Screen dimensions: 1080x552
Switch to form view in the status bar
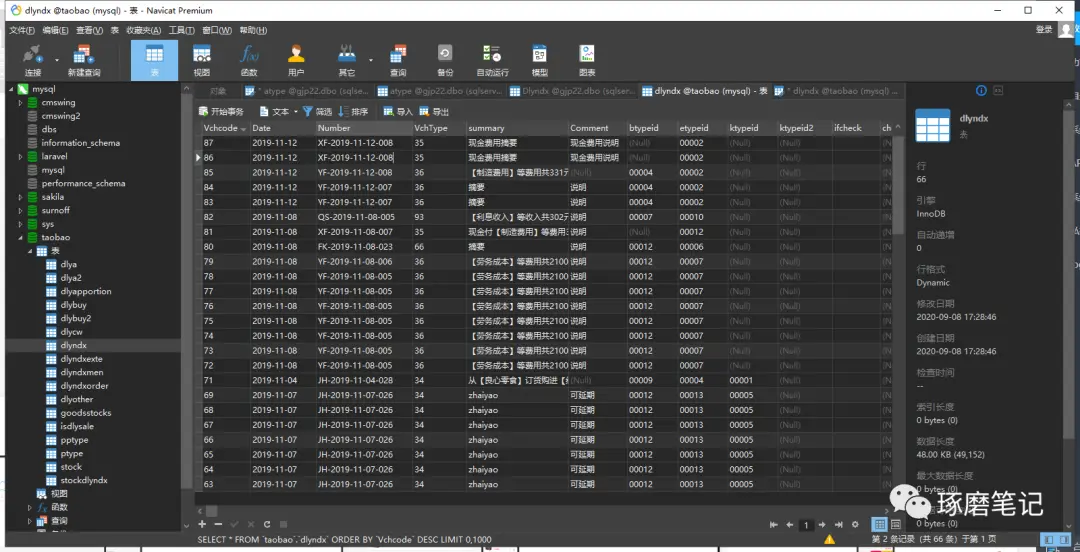896,524
